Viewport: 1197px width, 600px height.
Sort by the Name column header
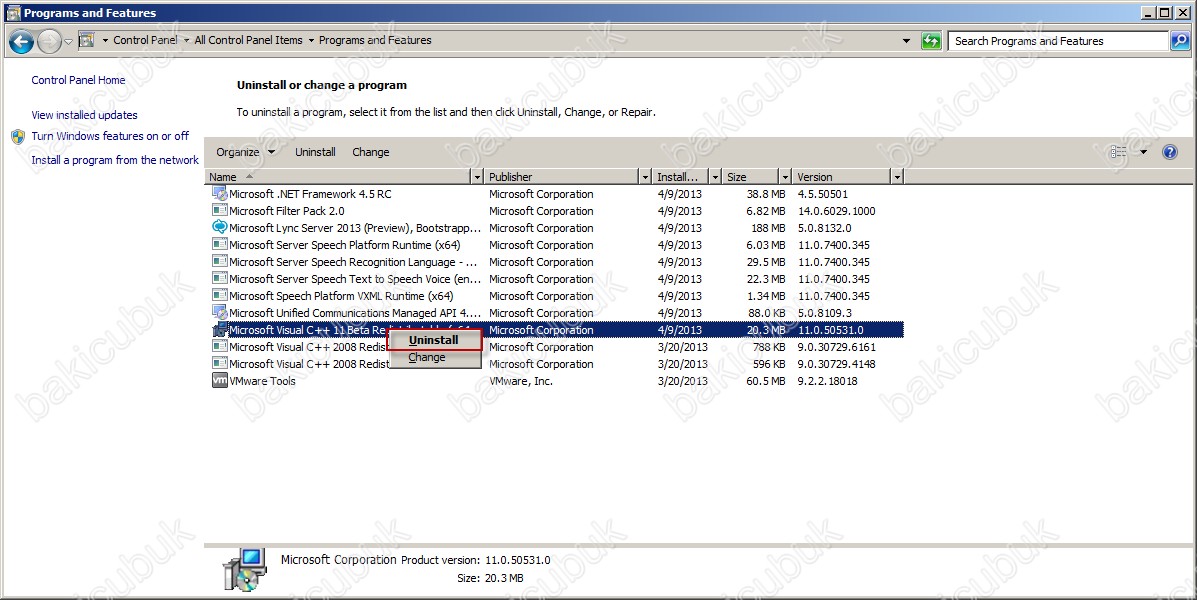pyautogui.click(x=338, y=177)
